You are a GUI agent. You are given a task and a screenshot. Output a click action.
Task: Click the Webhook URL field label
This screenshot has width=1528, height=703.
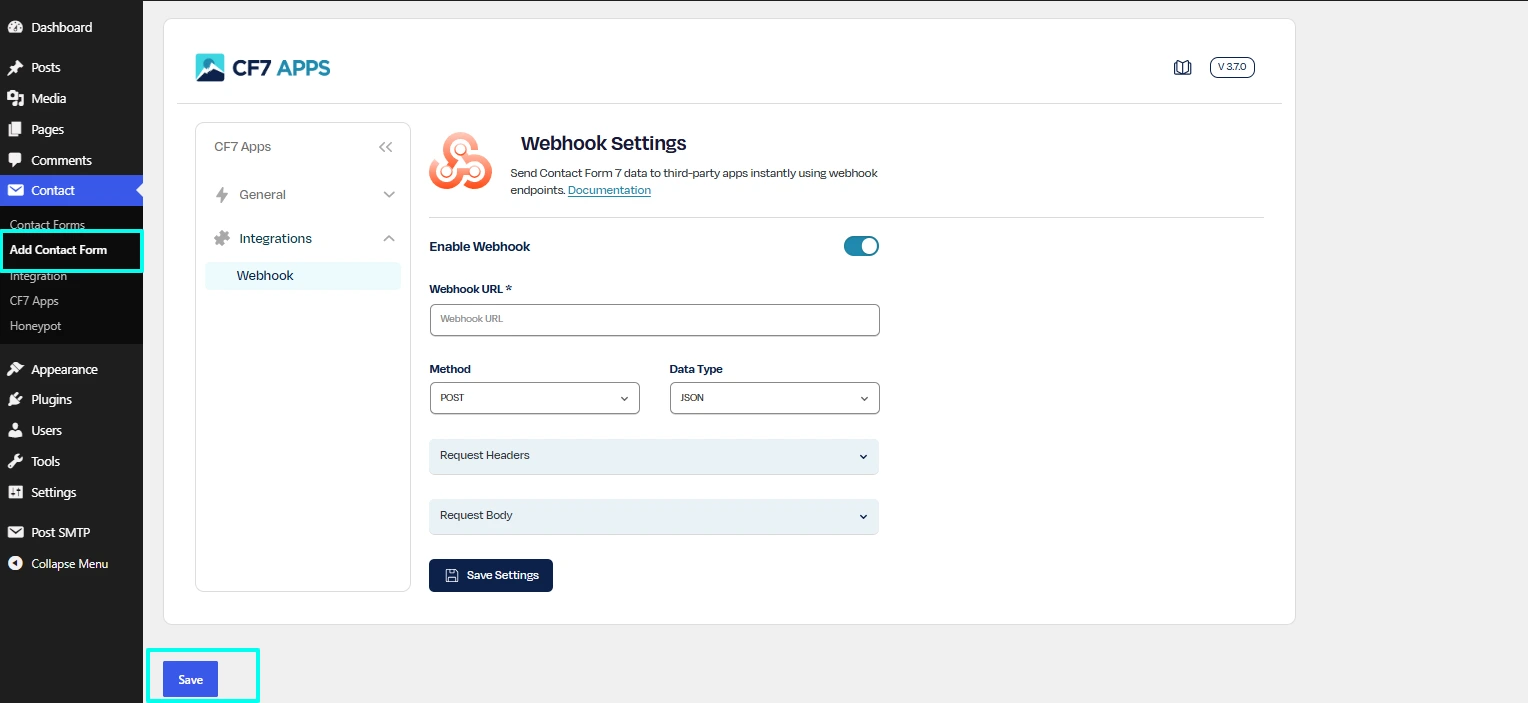click(470, 289)
